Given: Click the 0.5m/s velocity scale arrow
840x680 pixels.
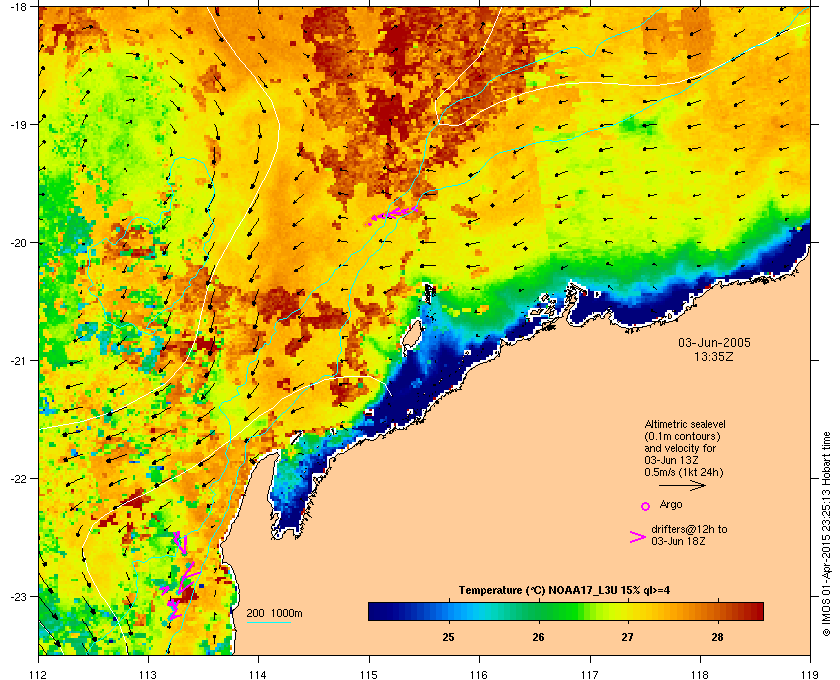Looking at the screenshot, I should point(682,486).
